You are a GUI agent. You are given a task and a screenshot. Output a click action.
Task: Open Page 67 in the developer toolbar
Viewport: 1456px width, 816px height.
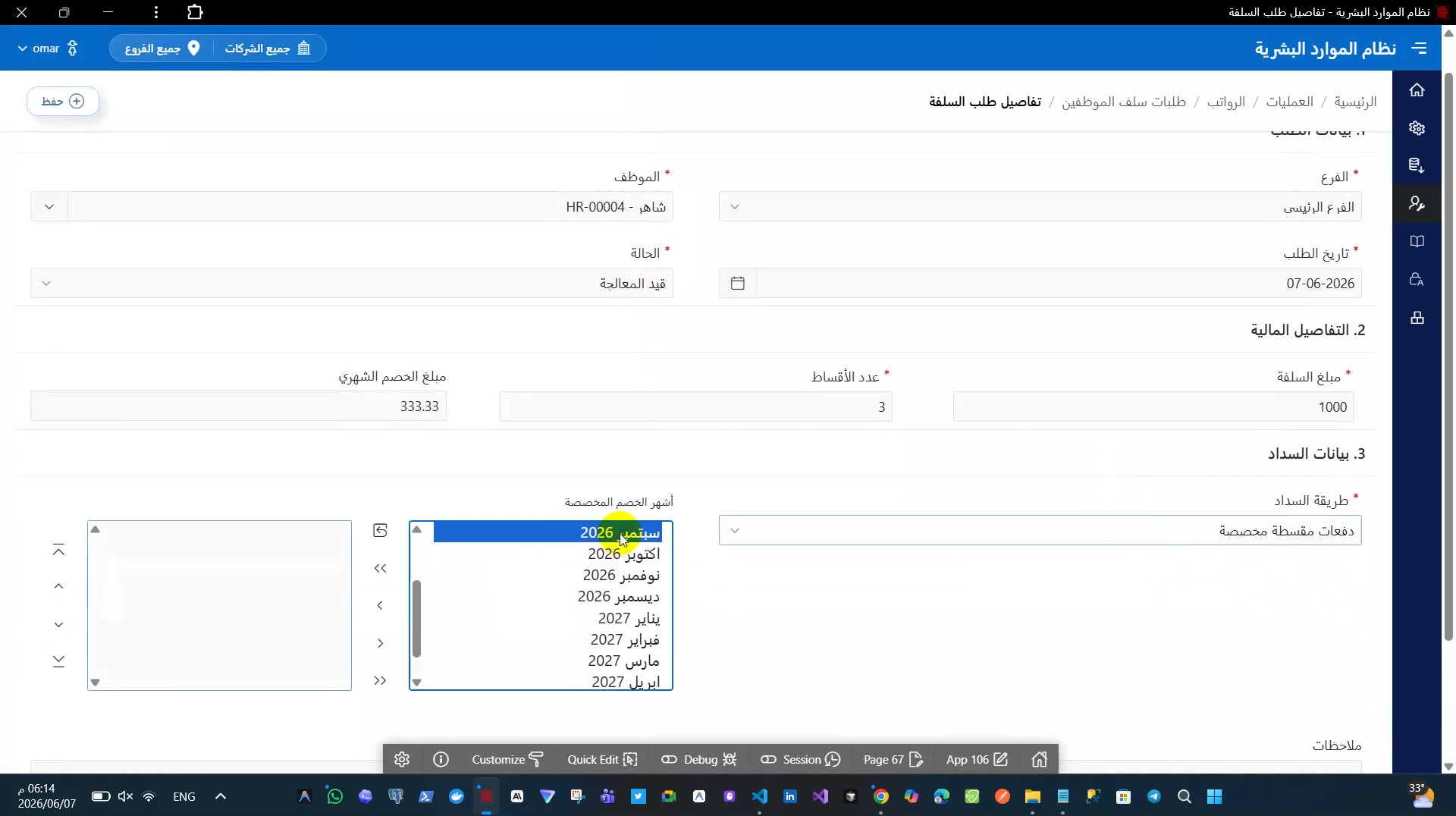(x=893, y=760)
